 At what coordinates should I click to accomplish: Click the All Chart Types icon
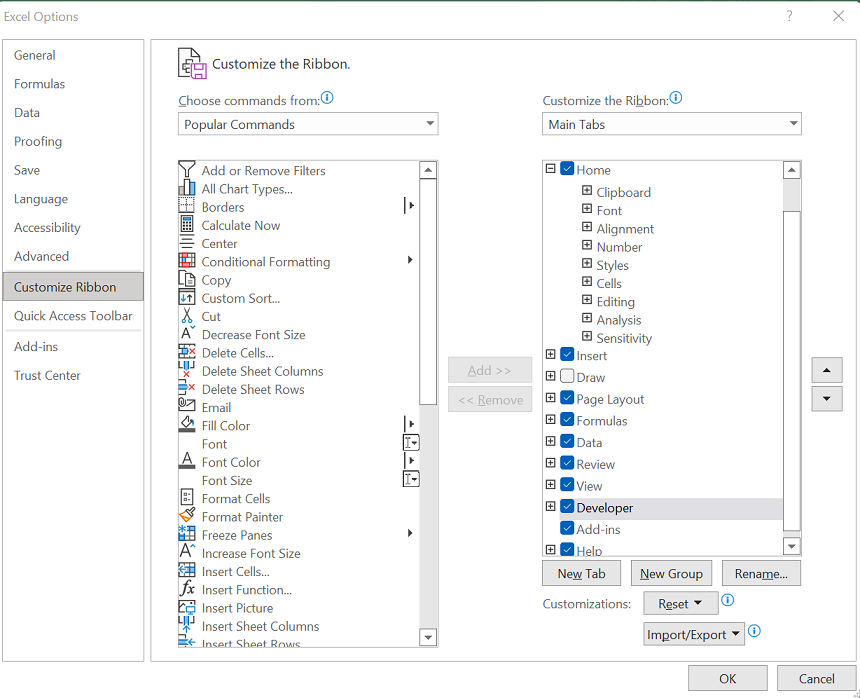[x=186, y=188]
